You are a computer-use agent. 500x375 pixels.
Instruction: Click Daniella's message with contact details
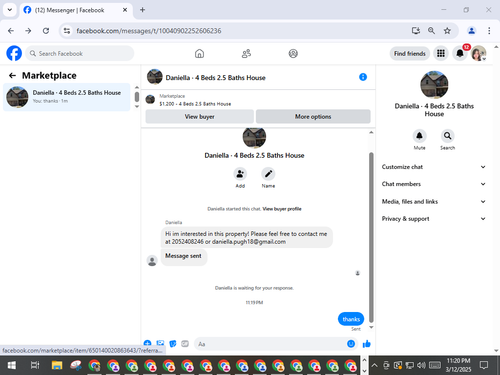point(246,238)
